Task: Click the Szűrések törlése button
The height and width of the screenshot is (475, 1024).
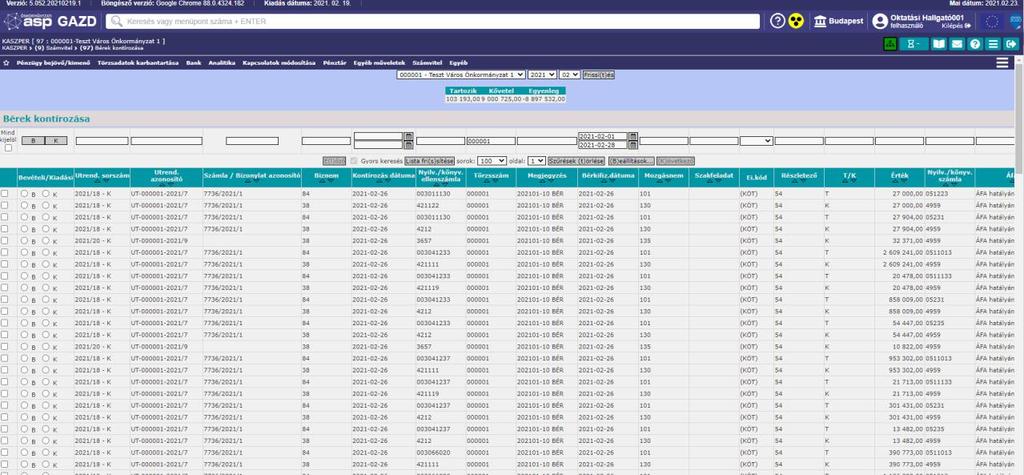Action: [x=576, y=161]
